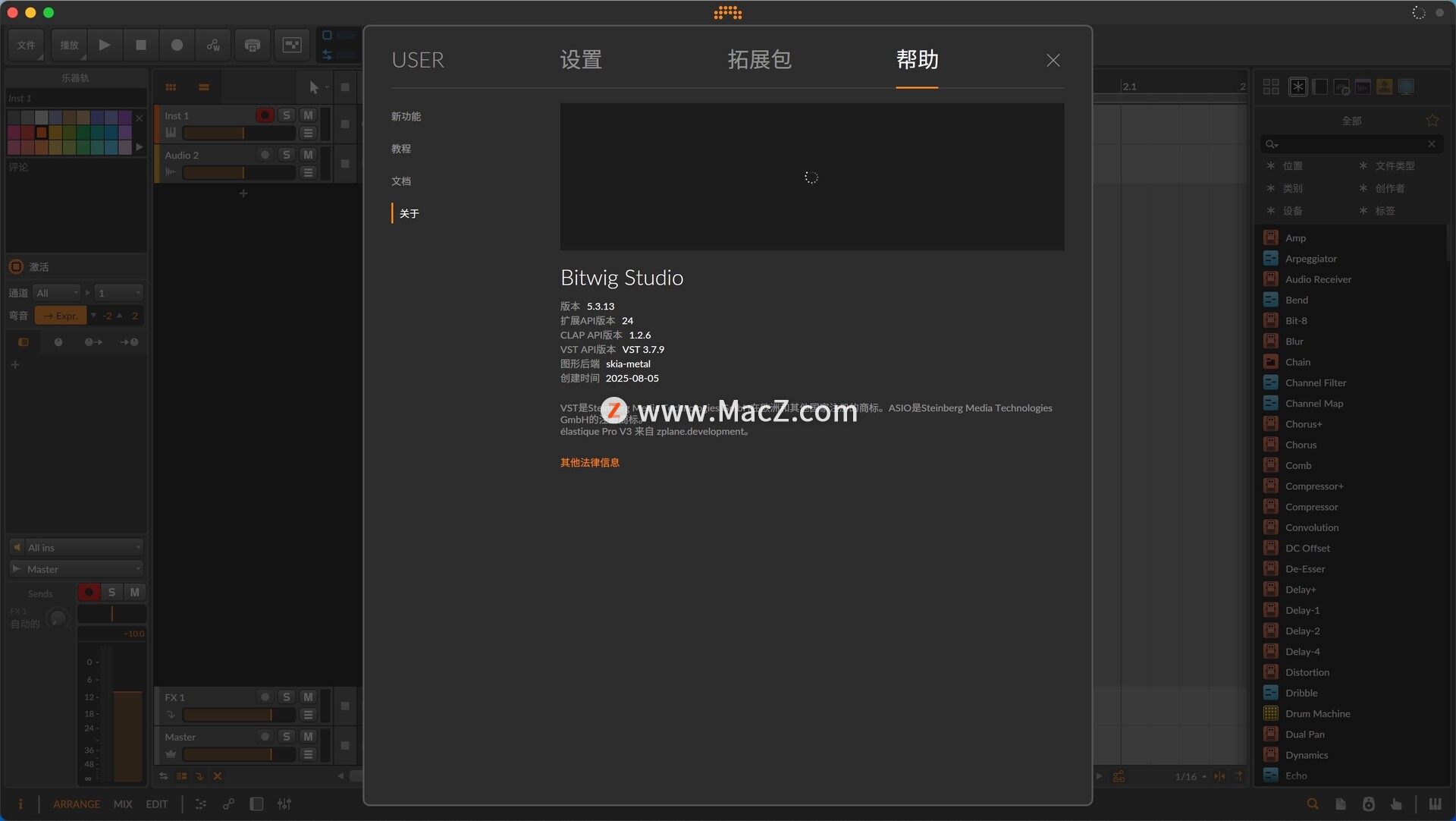Click the overdub launcher icon
Viewport: 1456px width, 821px height.
click(253, 45)
